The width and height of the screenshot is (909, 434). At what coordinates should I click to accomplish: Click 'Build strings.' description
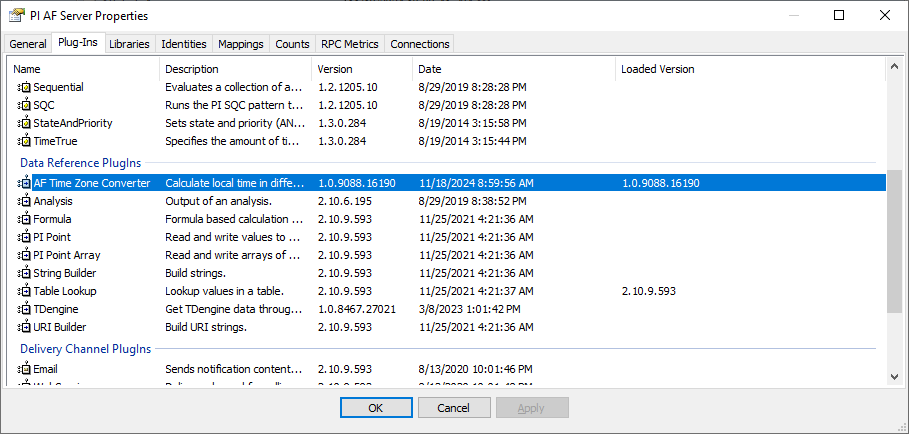point(195,273)
